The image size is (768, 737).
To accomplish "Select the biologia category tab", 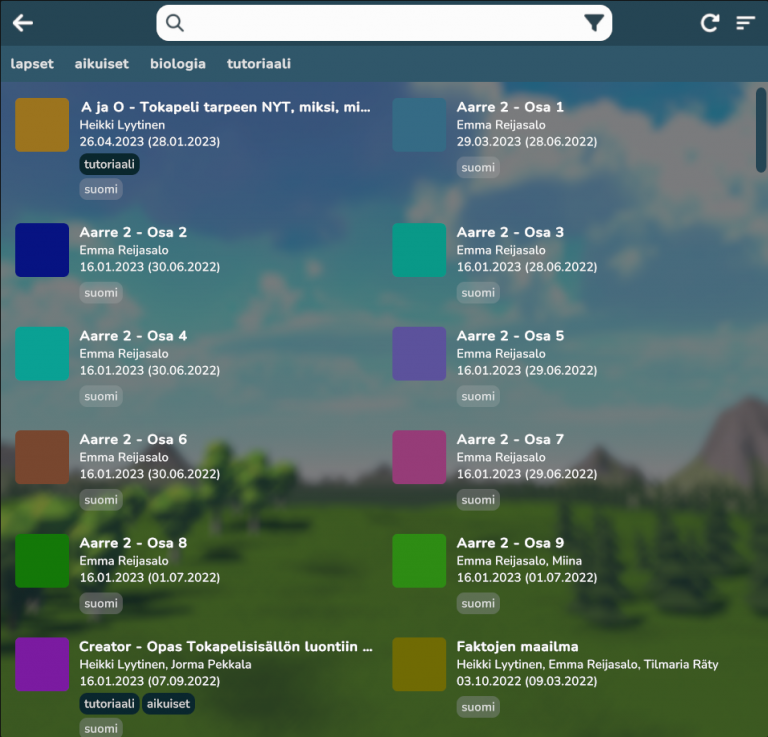I will (178, 64).
